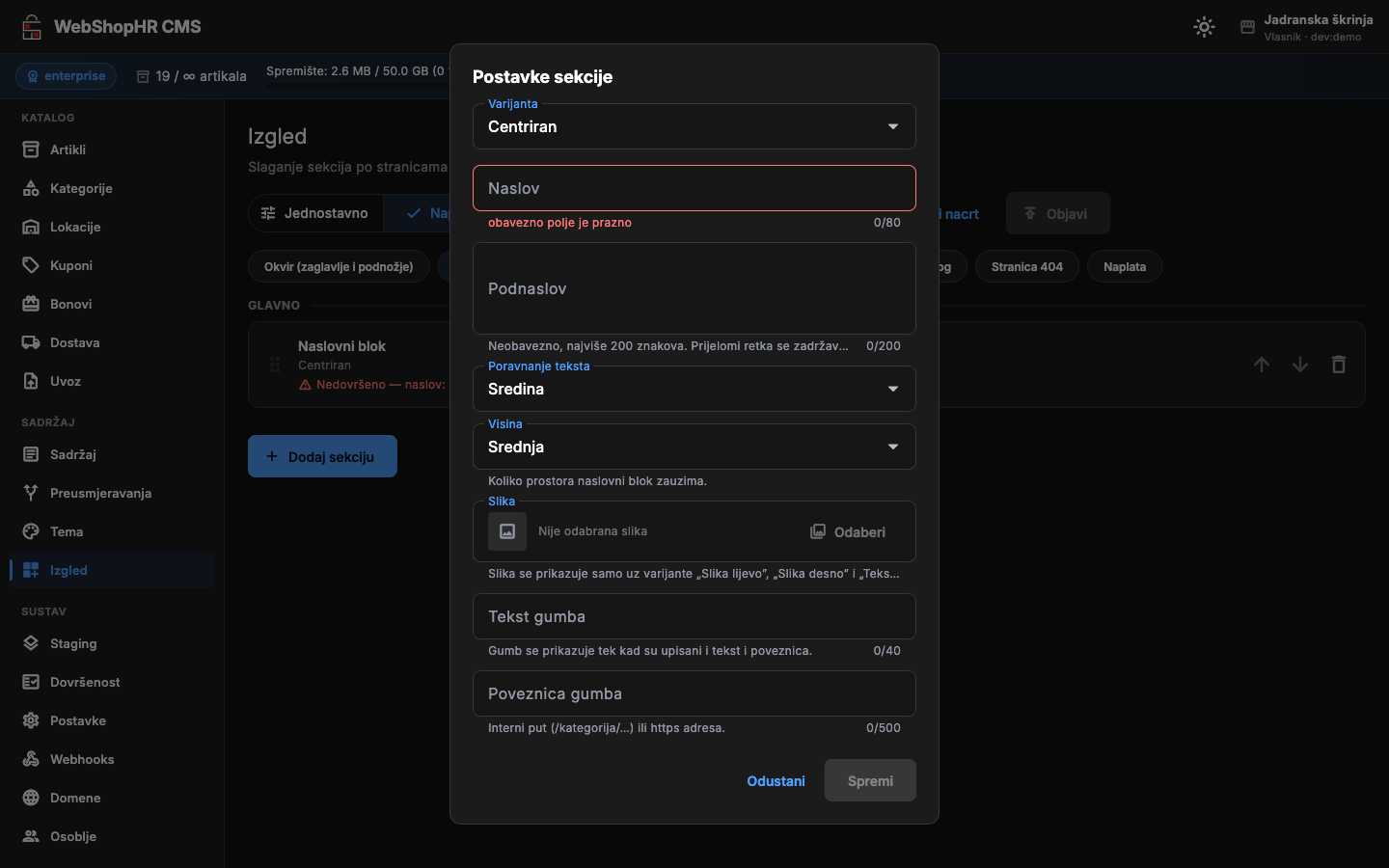
Task: Go to Lokacije in the sidebar
Action: pyautogui.click(x=112, y=227)
